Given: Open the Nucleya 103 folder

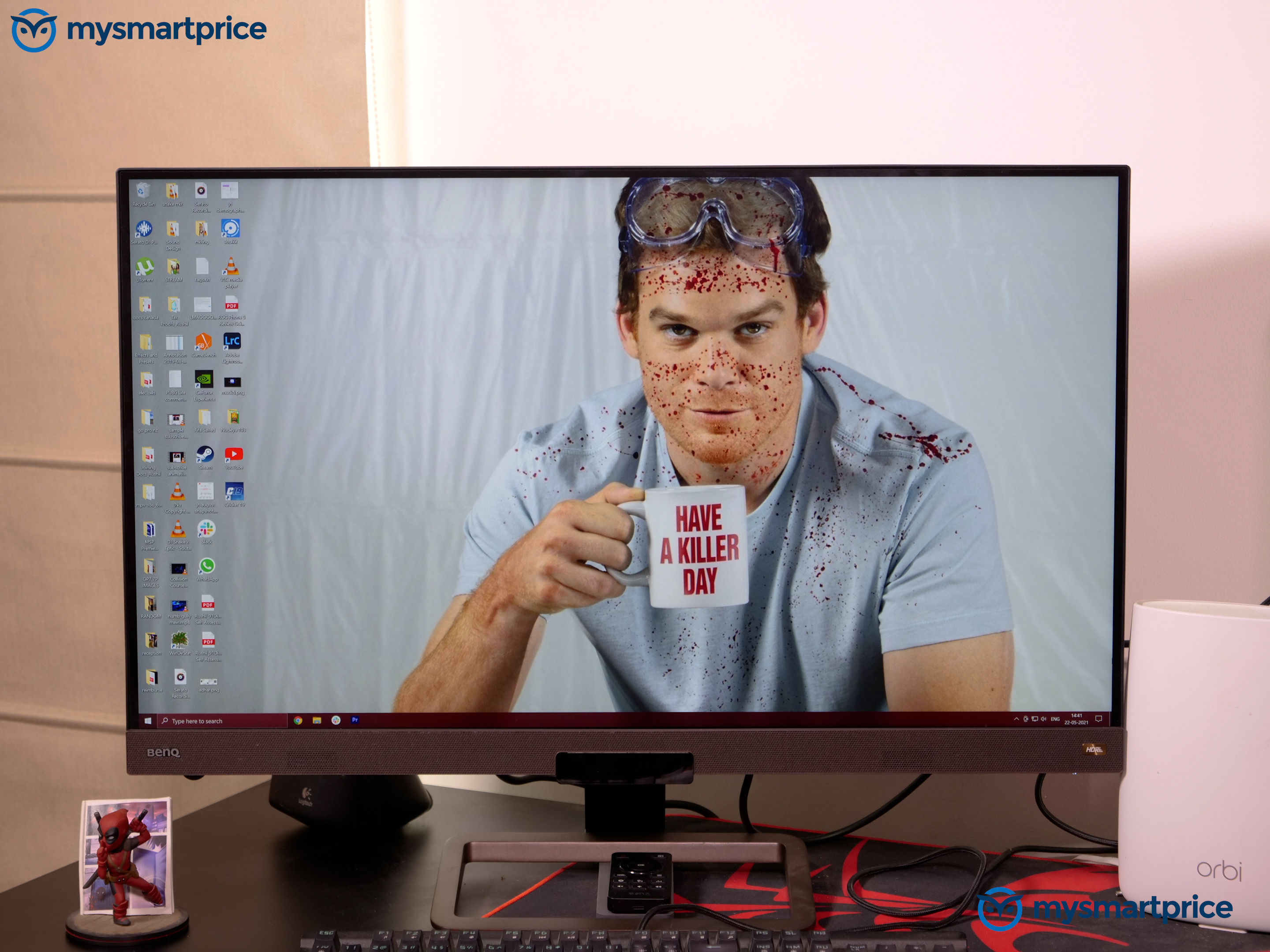Looking at the screenshot, I should 234,421.
